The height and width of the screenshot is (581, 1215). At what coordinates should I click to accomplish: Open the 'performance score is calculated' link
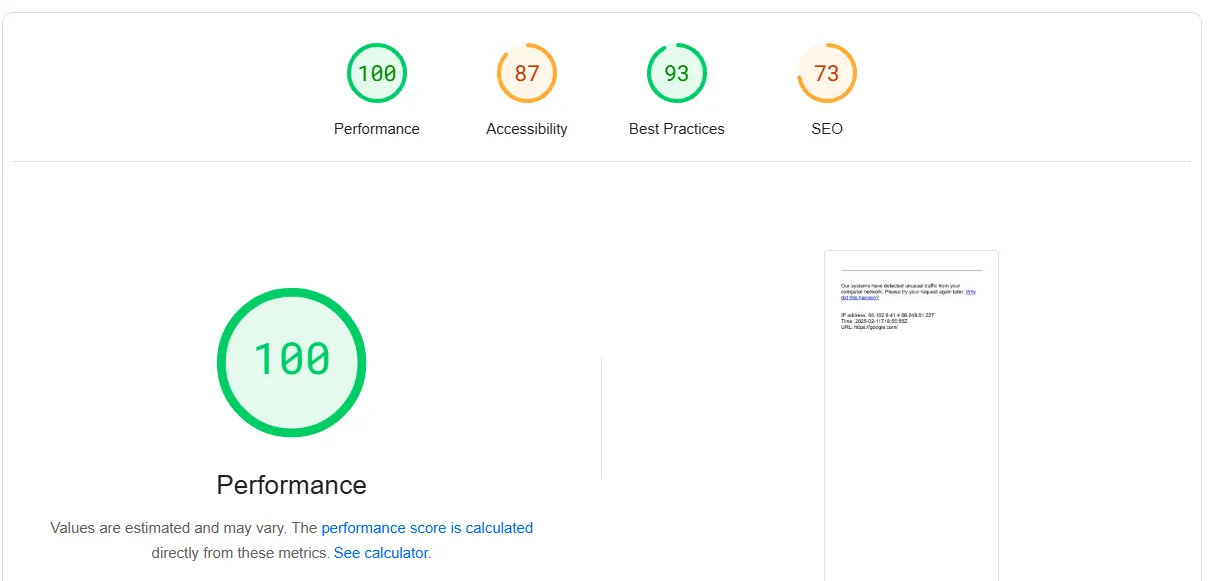click(x=427, y=528)
